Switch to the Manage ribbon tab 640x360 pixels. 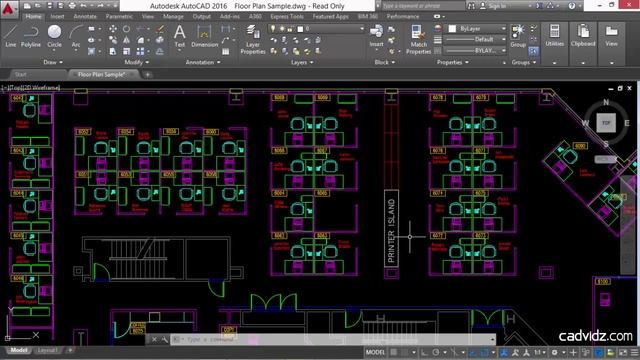173,16
